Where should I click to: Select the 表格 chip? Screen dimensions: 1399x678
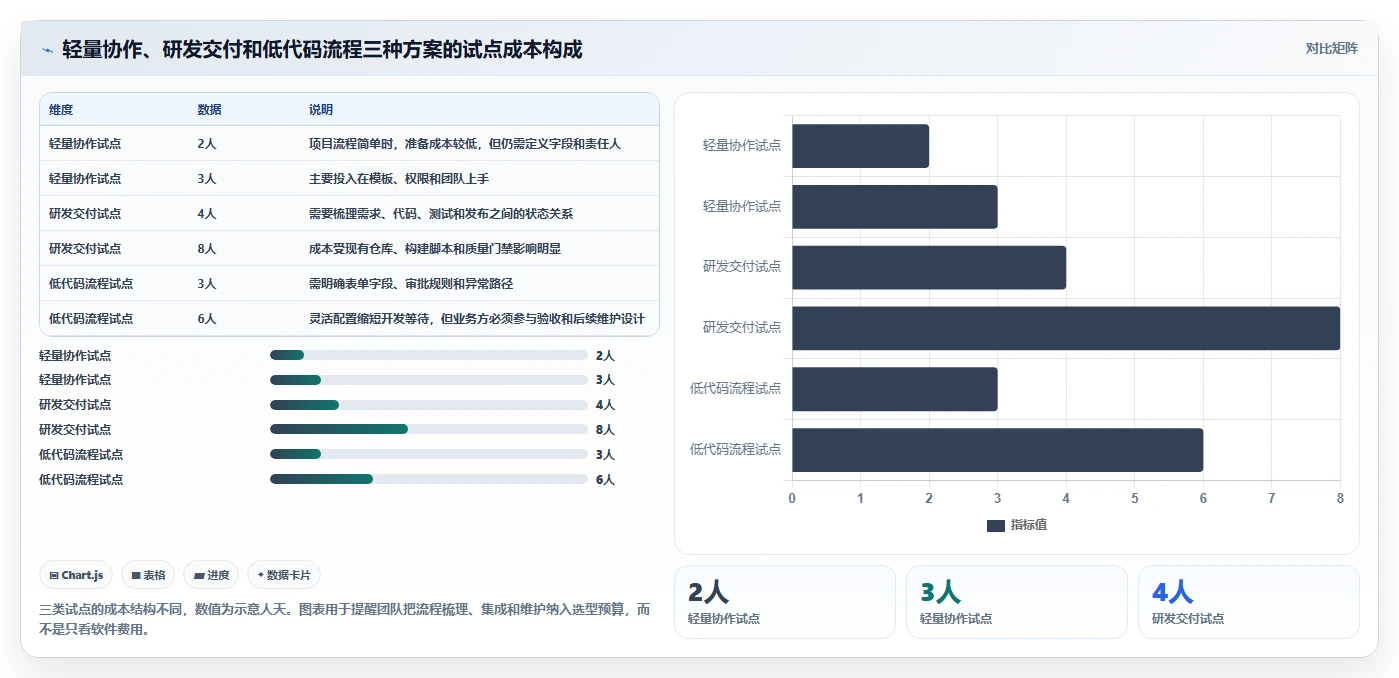coord(148,575)
